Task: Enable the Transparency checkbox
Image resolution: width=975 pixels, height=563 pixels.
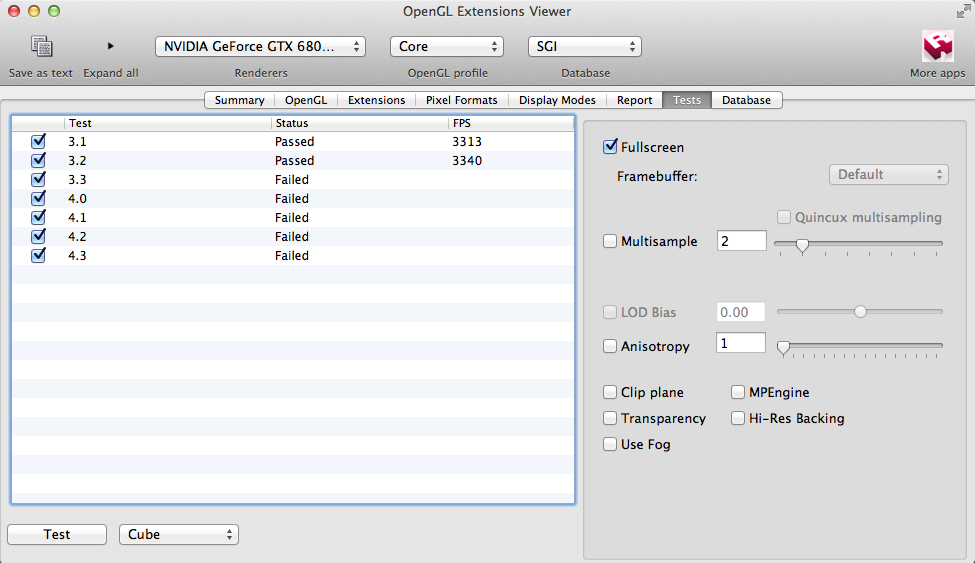Action: tap(610, 419)
